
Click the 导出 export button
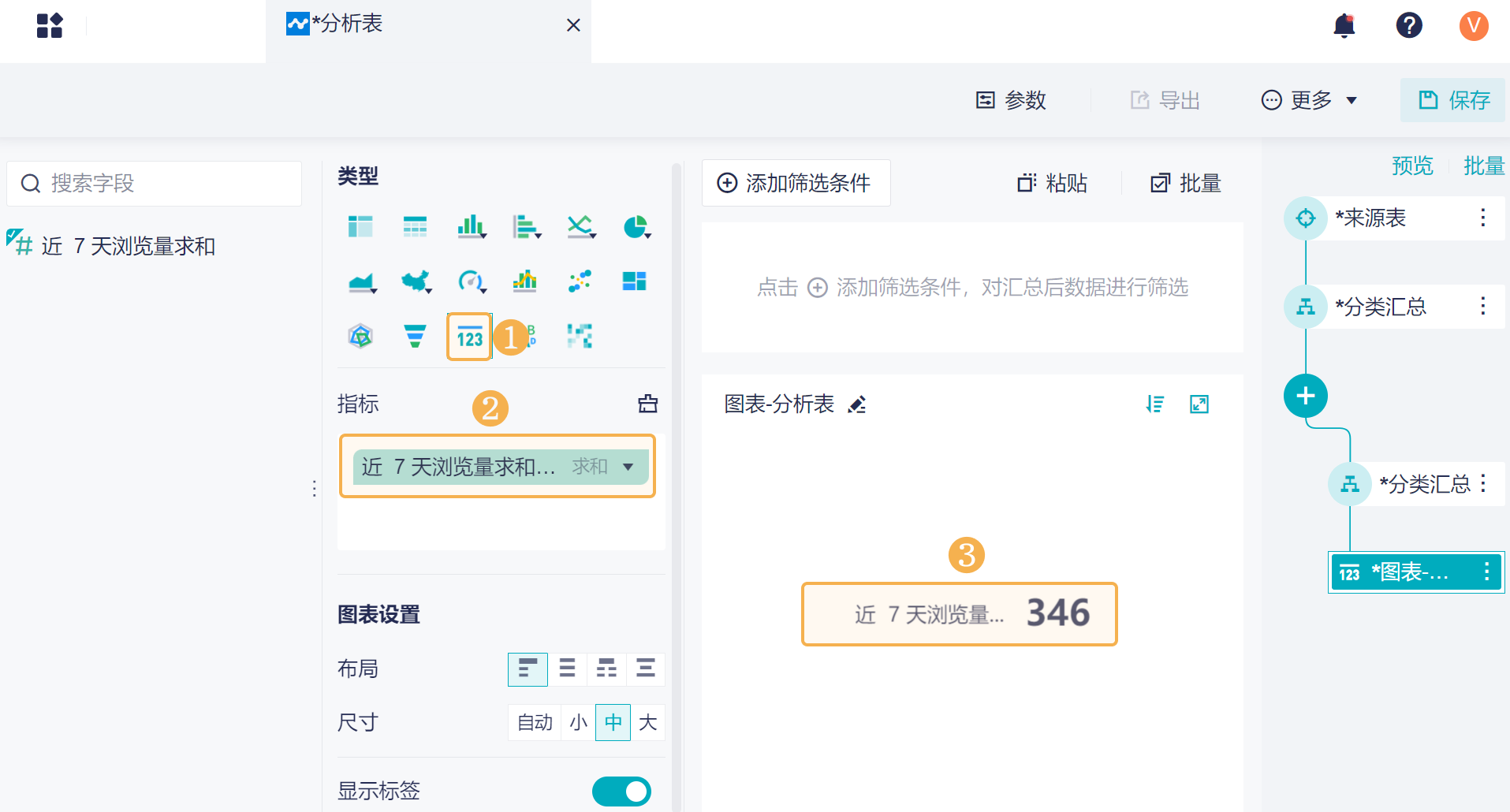point(1165,100)
